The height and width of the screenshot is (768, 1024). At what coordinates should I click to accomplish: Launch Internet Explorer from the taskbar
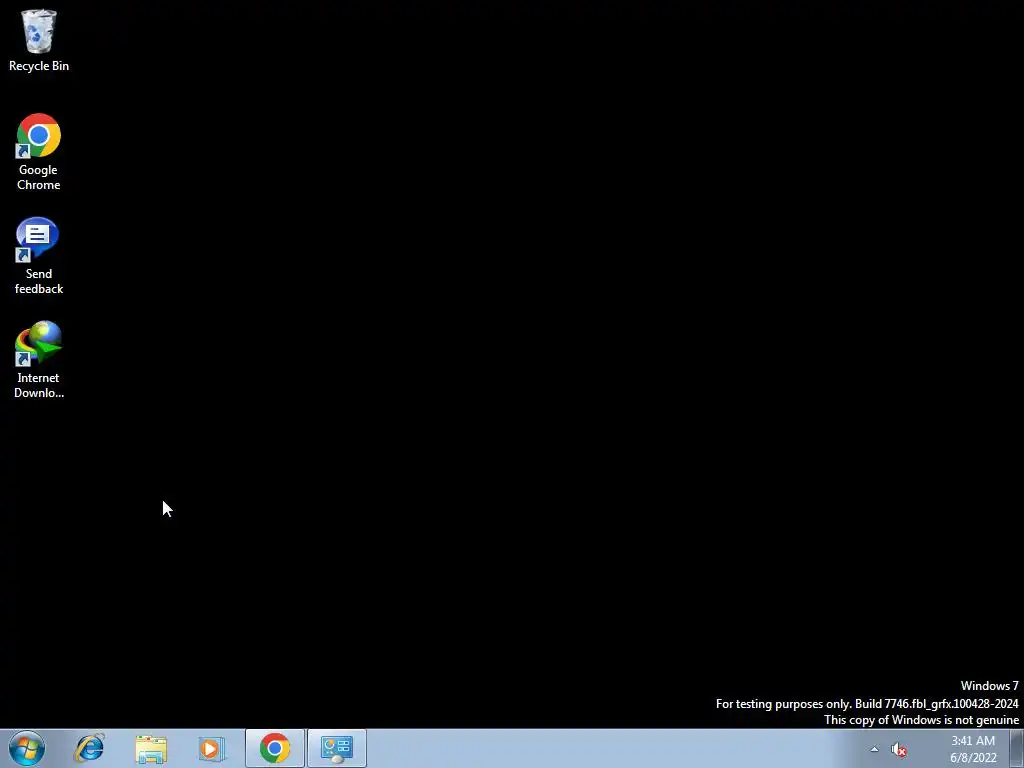89,748
